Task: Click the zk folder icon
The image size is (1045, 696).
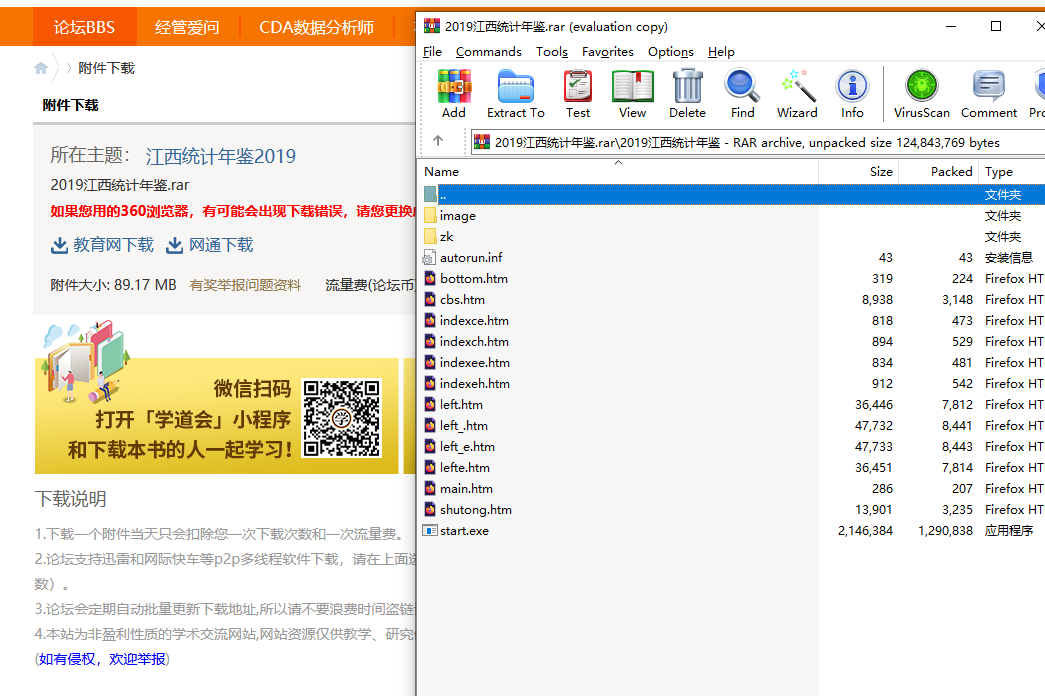Action: [x=431, y=237]
